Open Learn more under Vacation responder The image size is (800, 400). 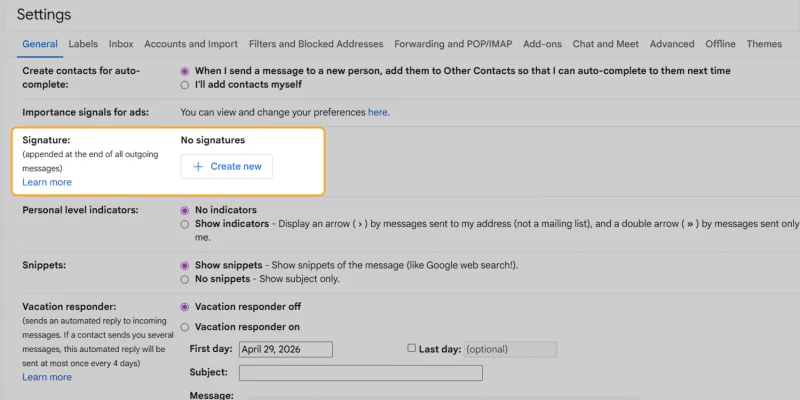[47, 377]
